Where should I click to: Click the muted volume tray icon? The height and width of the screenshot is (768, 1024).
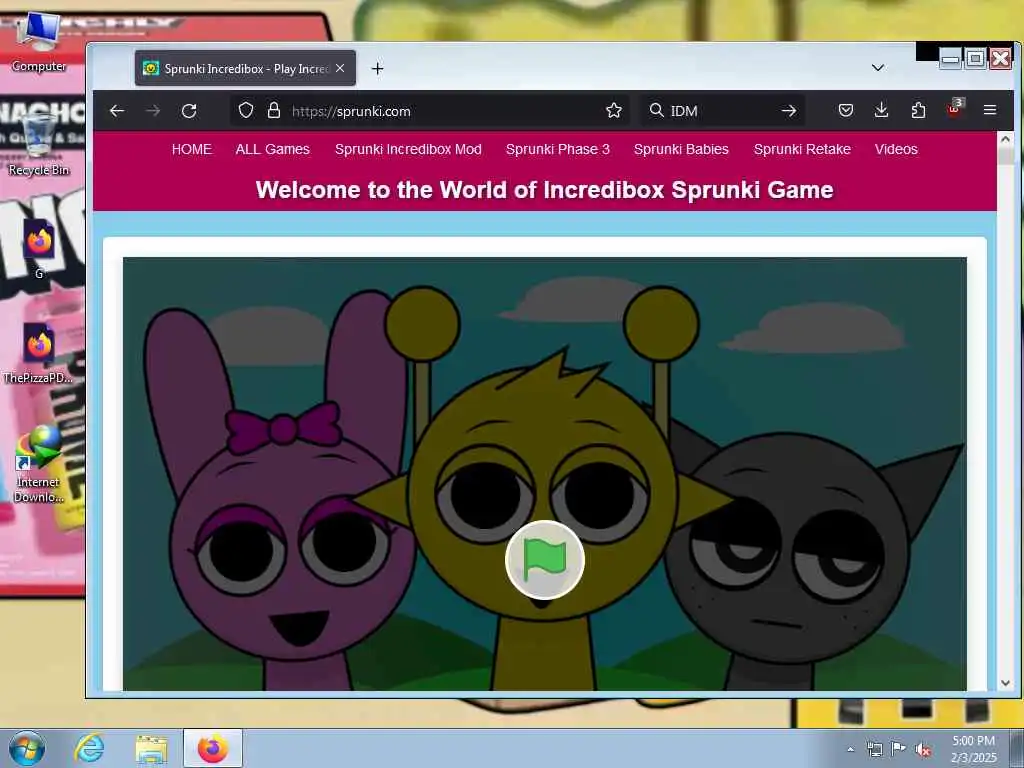(x=923, y=750)
